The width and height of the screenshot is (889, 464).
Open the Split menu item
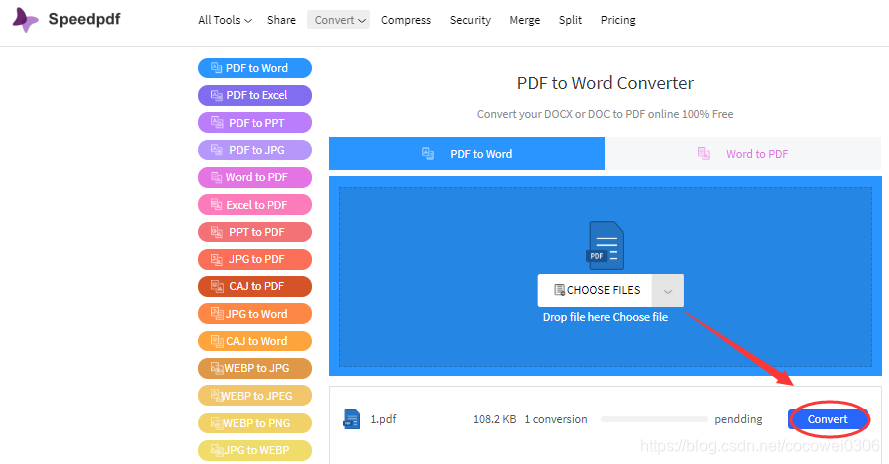[570, 20]
